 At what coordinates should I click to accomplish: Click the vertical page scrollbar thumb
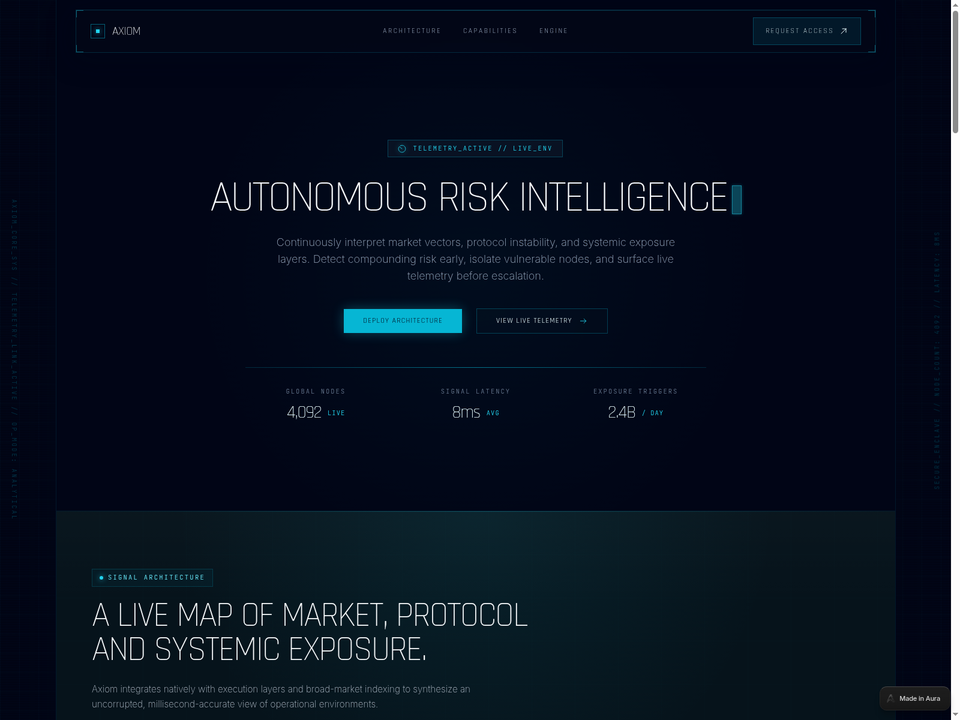(x=954, y=71)
